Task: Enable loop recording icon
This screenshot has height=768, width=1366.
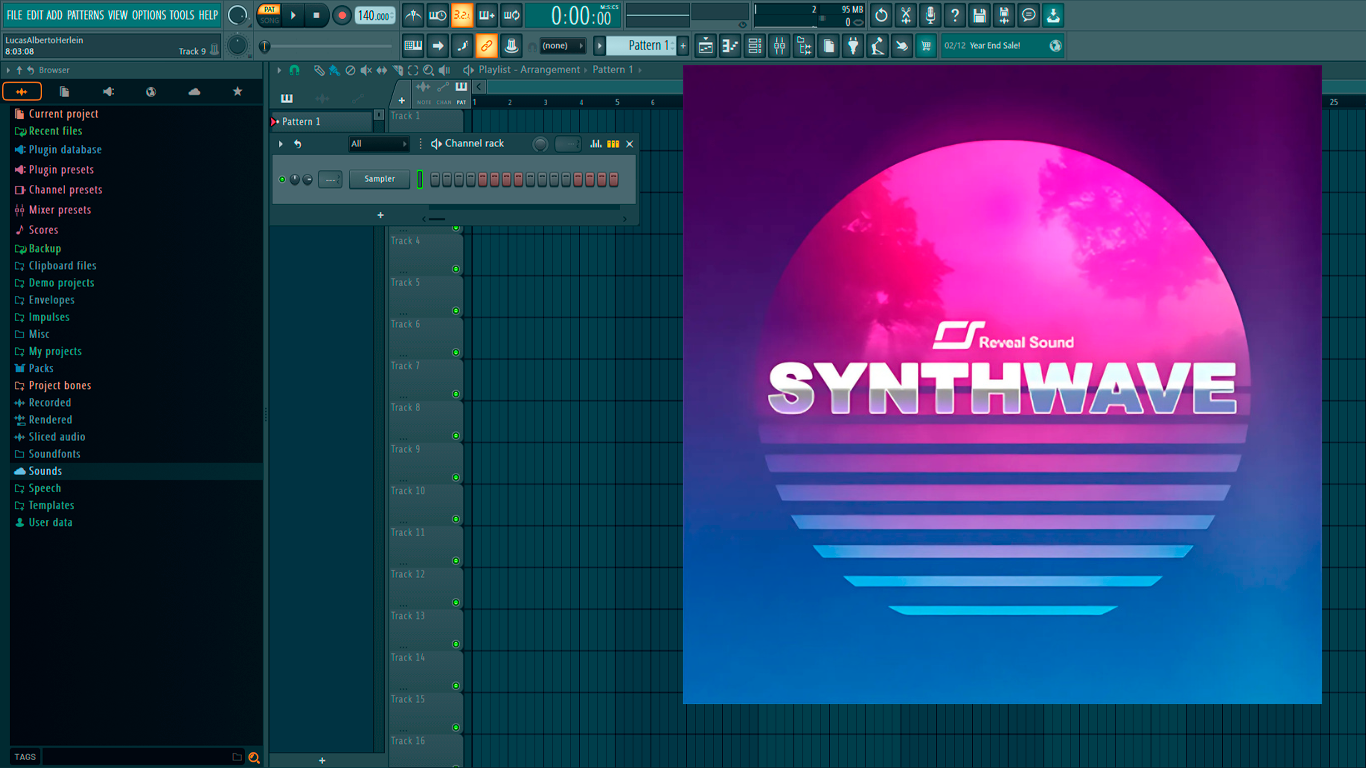Action: click(x=511, y=15)
